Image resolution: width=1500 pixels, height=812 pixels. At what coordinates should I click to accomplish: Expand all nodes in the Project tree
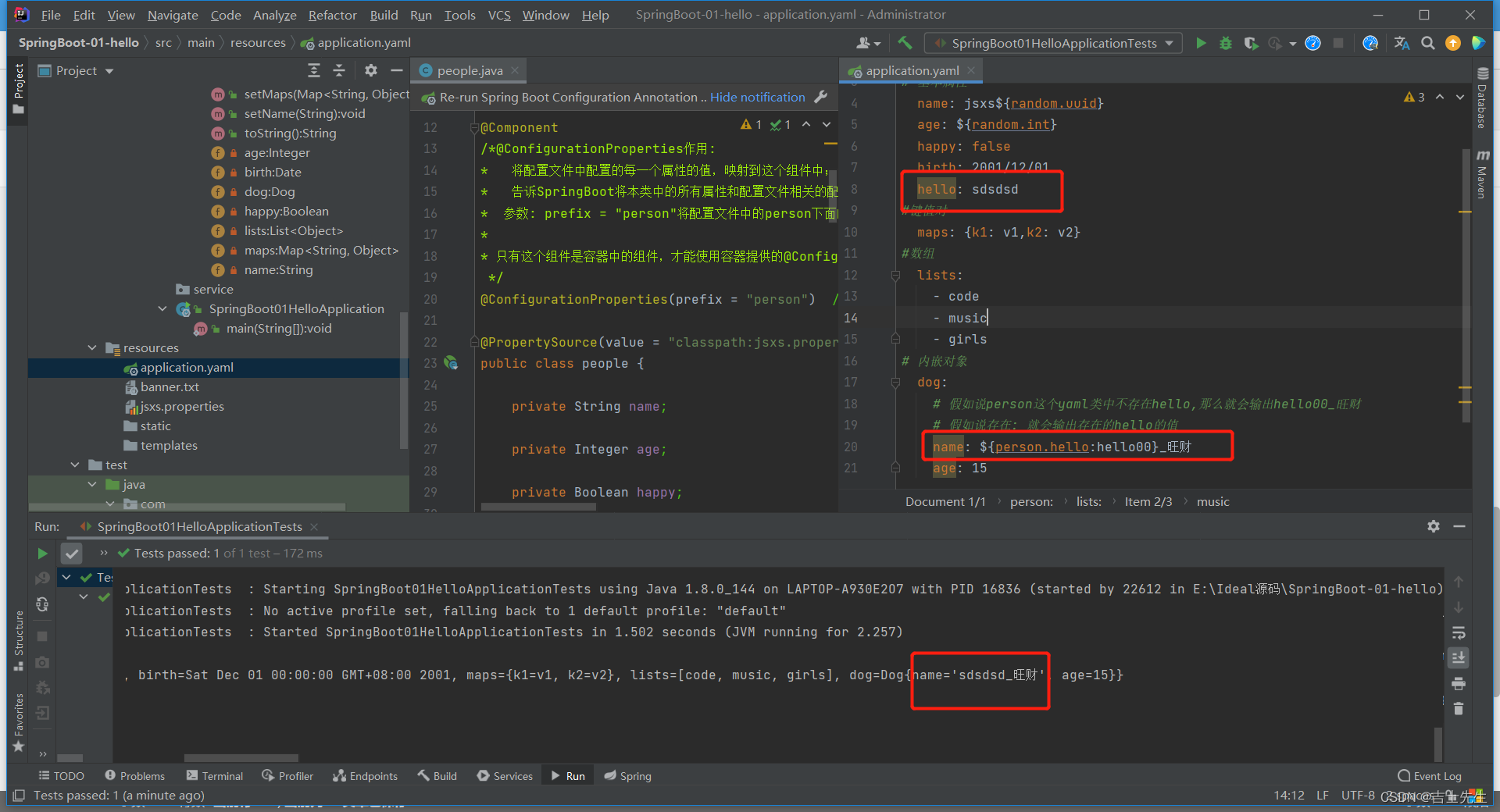(x=313, y=70)
